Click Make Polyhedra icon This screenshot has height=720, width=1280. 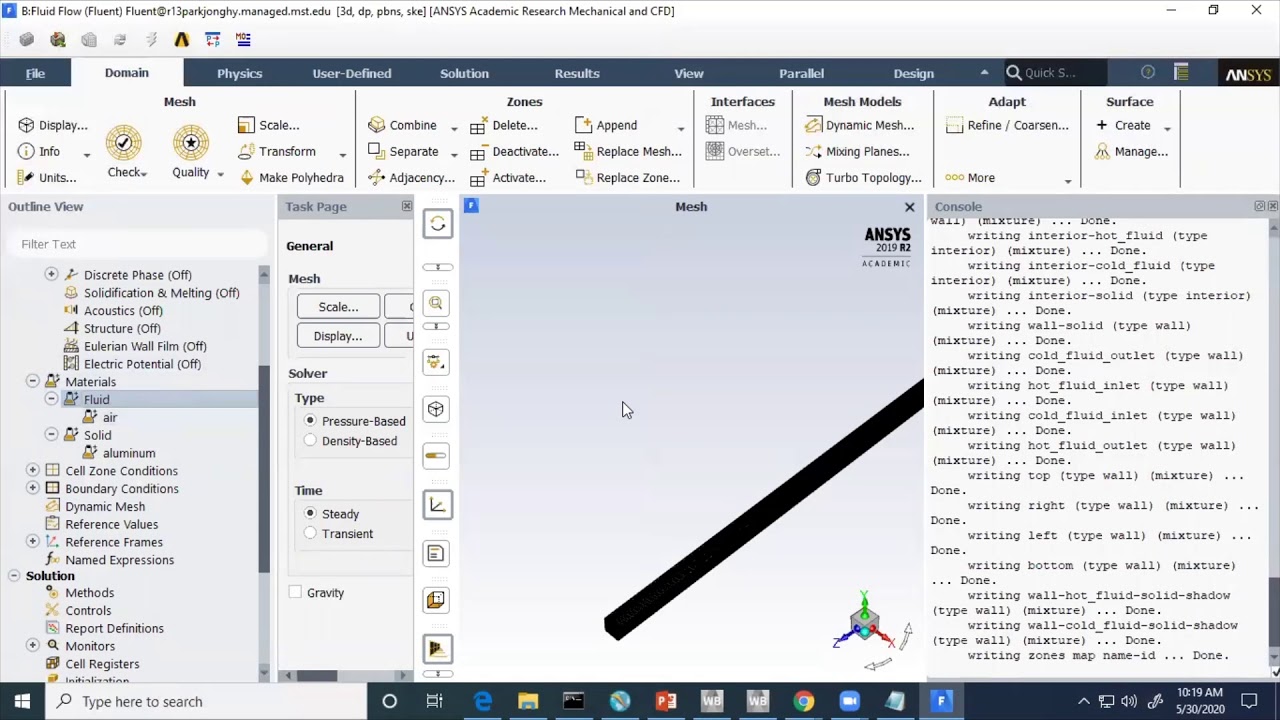pos(247,177)
